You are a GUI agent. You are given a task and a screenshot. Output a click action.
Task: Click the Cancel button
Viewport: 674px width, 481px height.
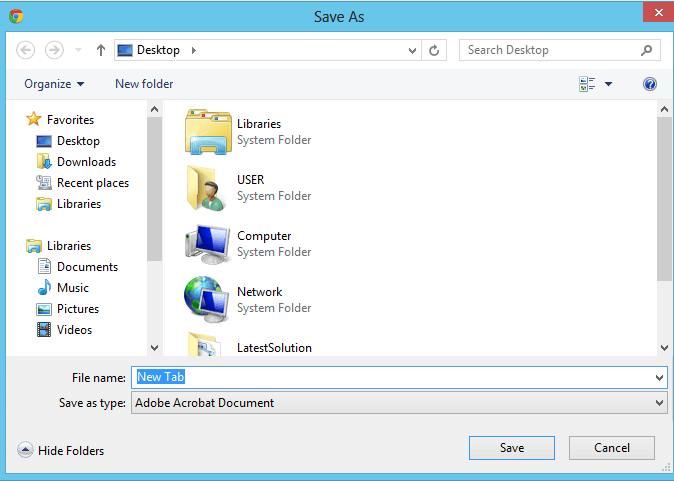(x=612, y=448)
